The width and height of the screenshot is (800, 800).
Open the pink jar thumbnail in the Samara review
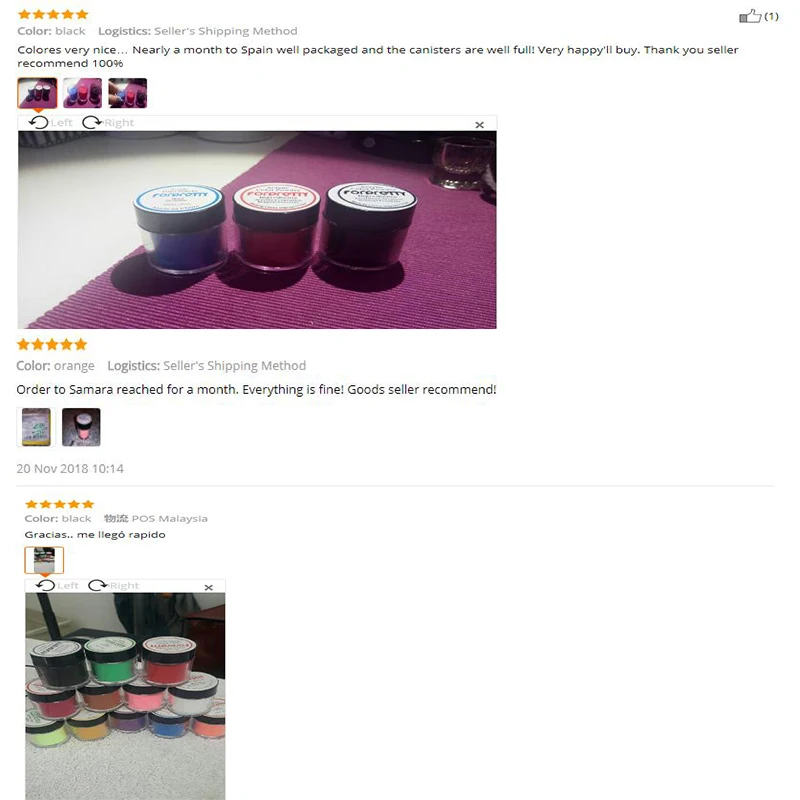coord(81,427)
